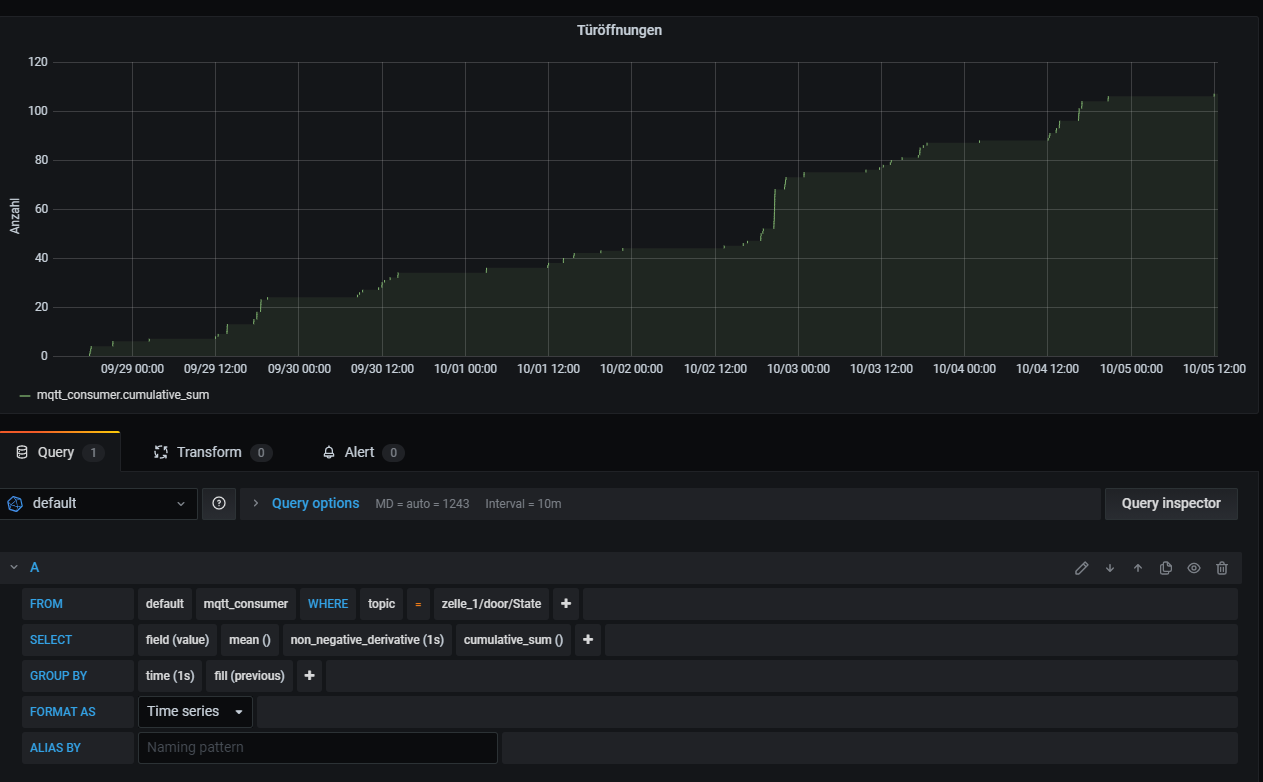The image size is (1263, 782).
Task: Edit fill (previous) option
Action: (250, 676)
